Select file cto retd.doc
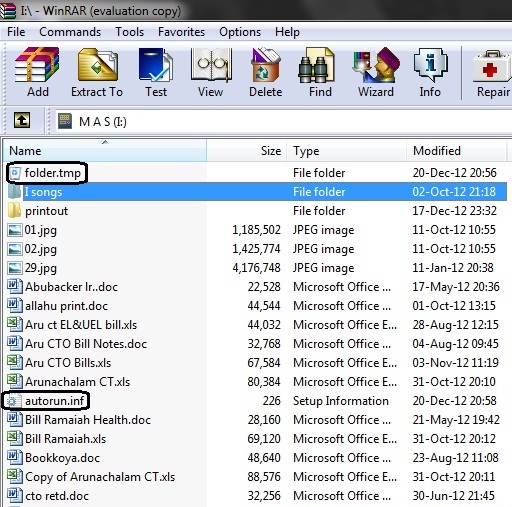The height and width of the screenshot is (507, 512). (x=57, y=496)
